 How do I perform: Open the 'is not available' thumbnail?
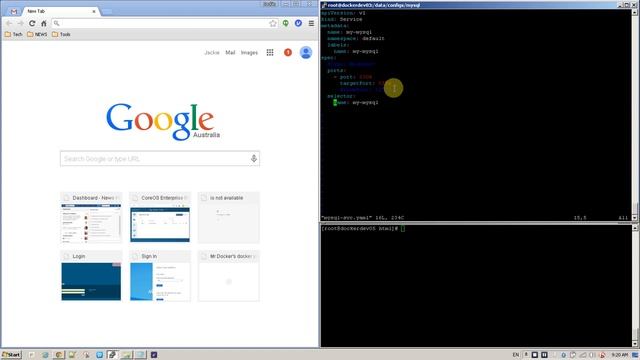pyautogui.click(x=229, y=217)
